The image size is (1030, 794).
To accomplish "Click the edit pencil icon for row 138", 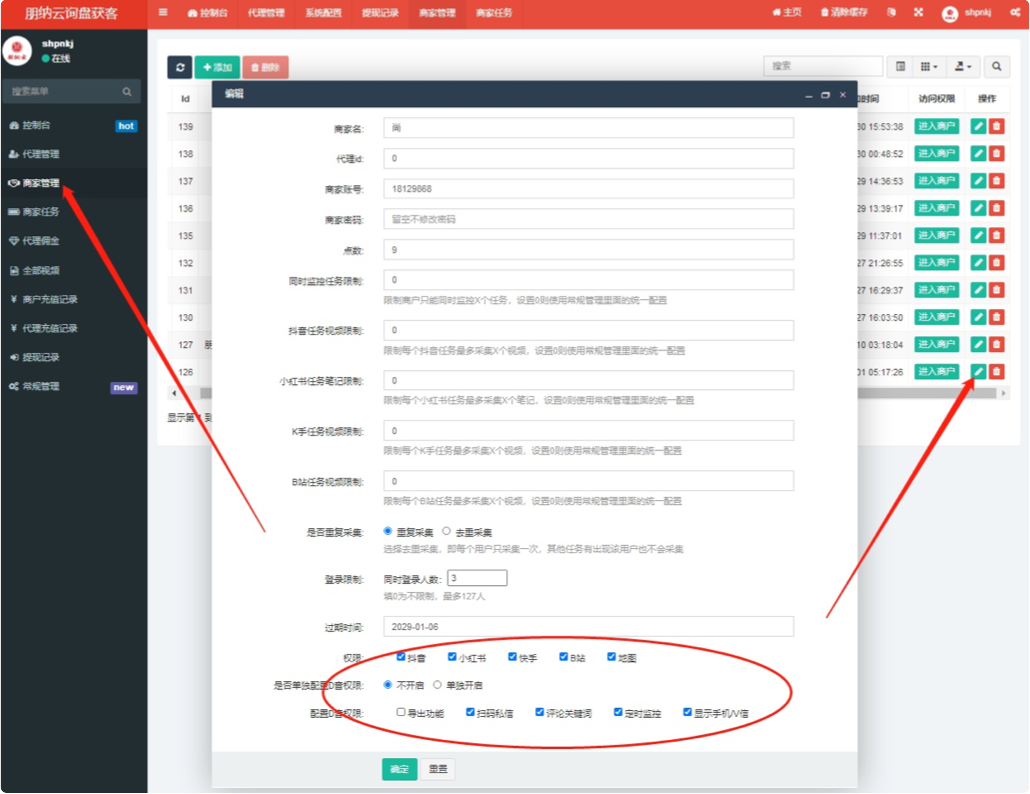I will coord(978,154).
